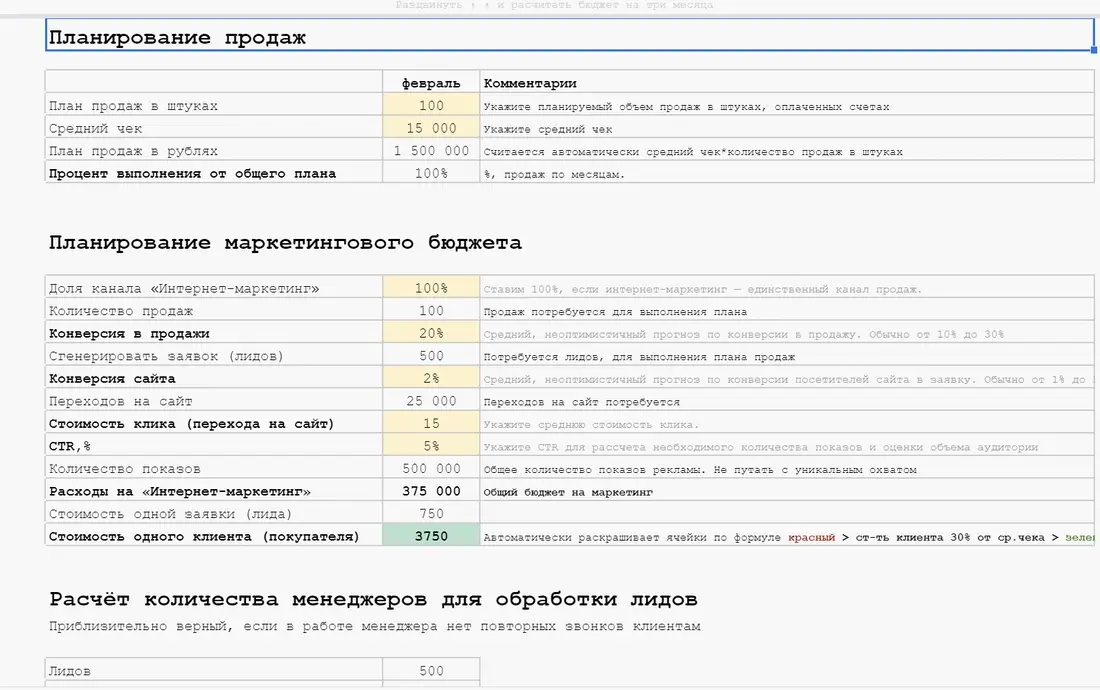The width and height of the screenshot is (1100, 690).
Task: Select the 'Лидов' row label
Action: [x=69, y=671]
